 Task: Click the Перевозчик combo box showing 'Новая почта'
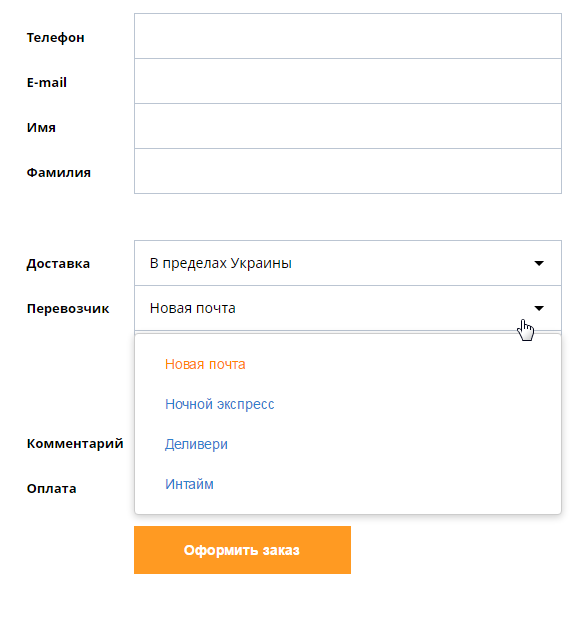pos(348,308)
